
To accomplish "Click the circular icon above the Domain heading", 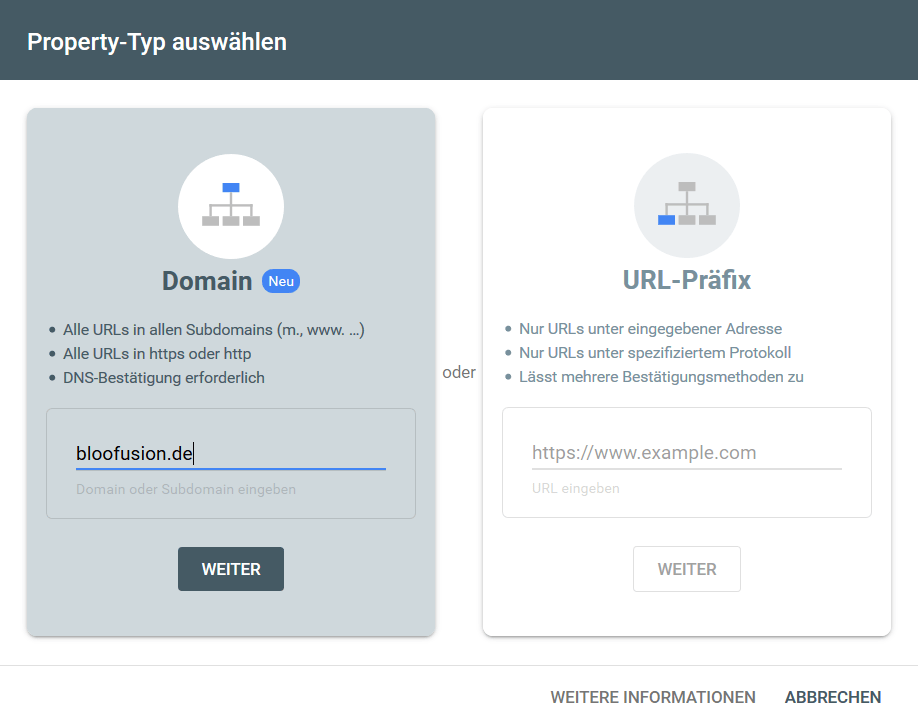I will tap(231, 206).
